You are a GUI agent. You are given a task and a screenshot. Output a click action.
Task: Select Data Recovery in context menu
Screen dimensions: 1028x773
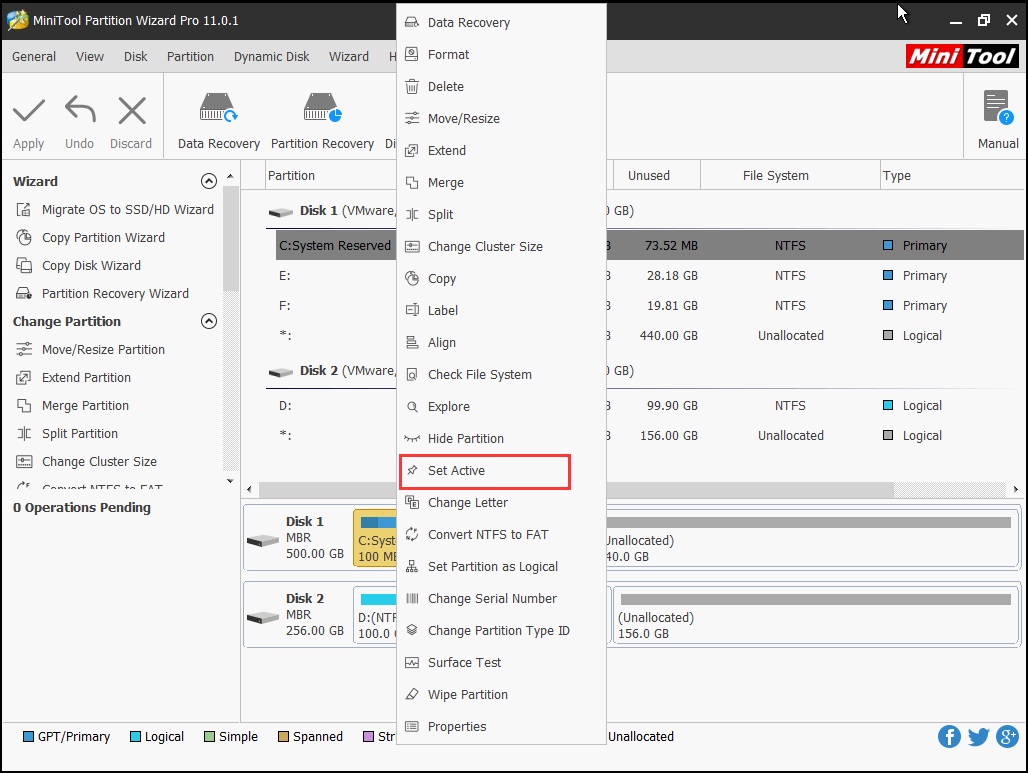coord(502,22)
